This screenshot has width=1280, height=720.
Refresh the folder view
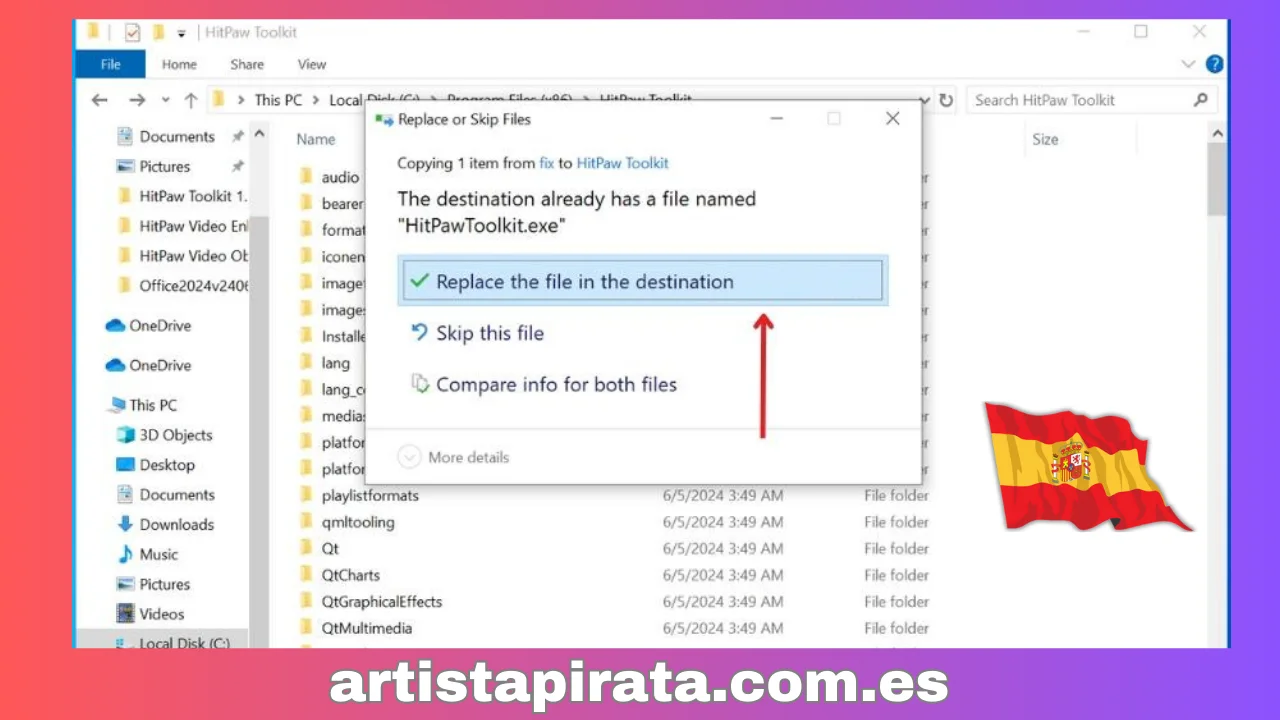946,100
